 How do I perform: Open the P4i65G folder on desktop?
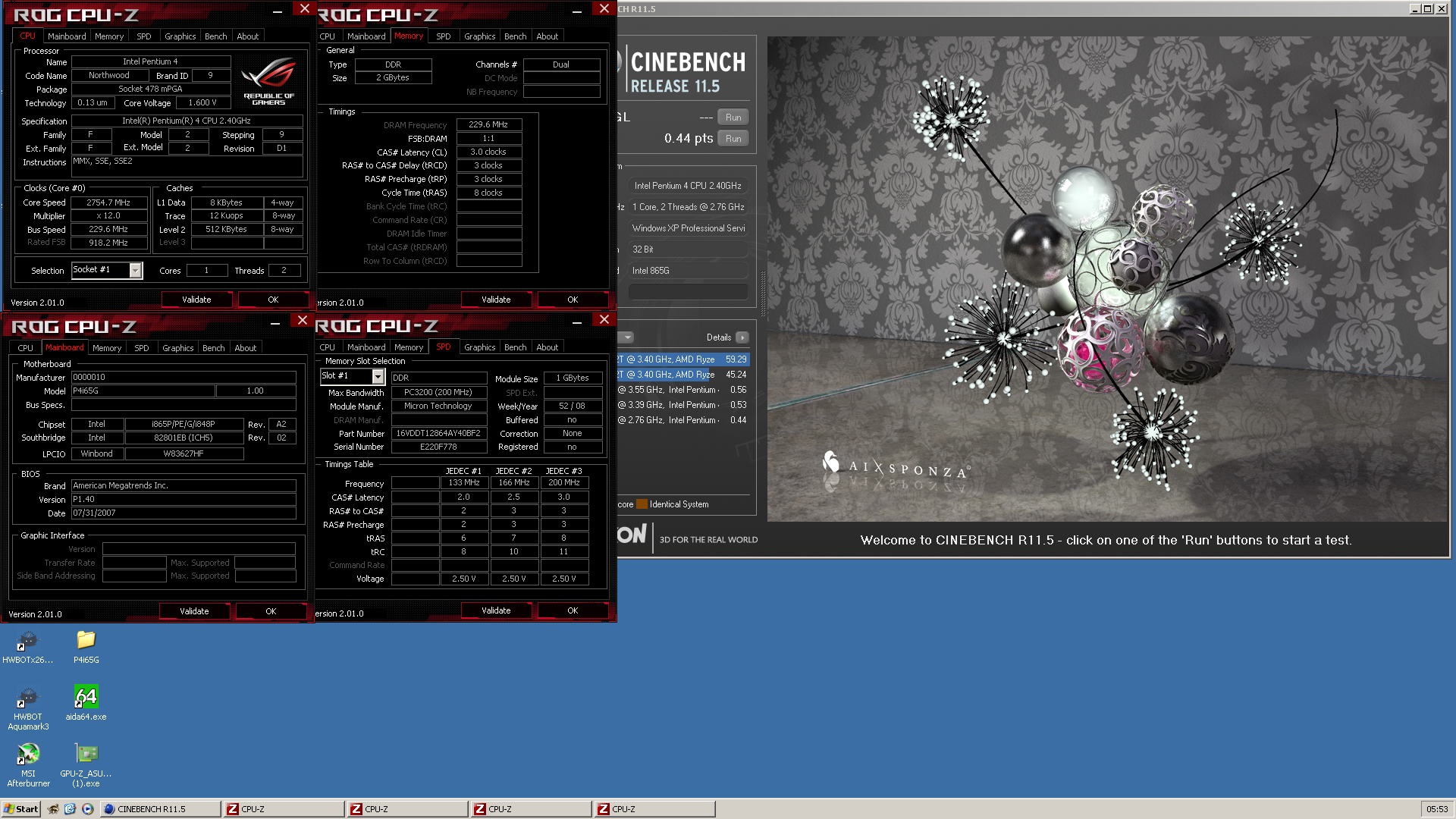[86, 647]
